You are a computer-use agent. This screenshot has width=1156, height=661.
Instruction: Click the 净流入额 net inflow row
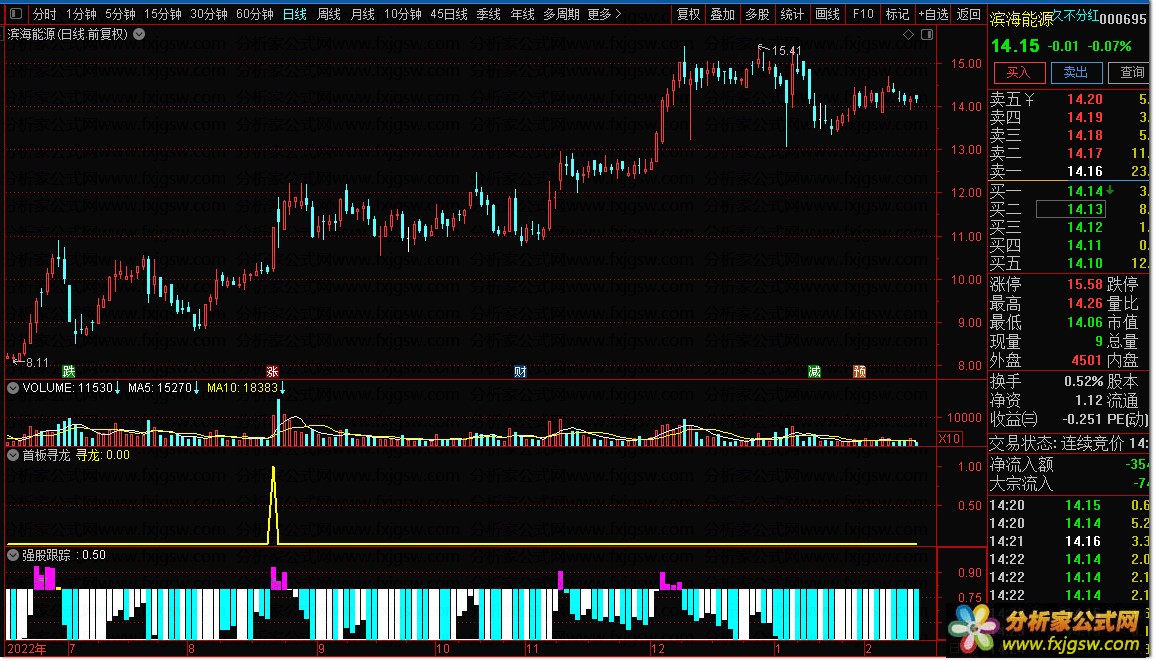(1069, 465)
